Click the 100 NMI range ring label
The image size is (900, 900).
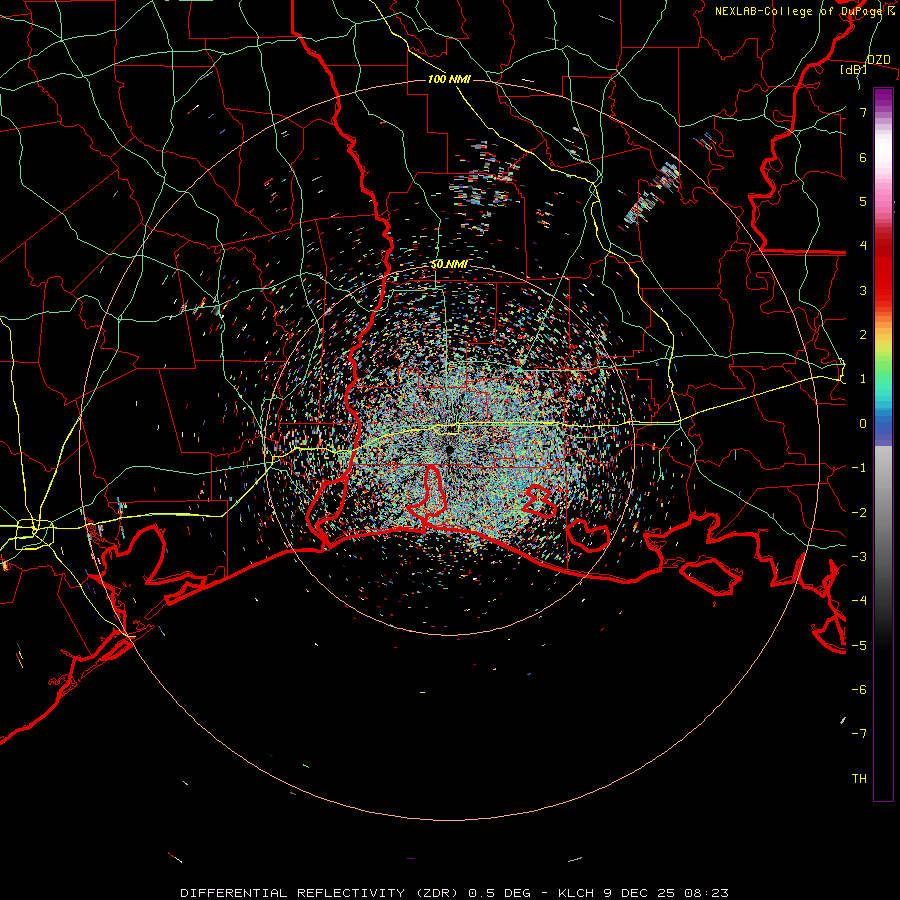(x=449, y=79)
